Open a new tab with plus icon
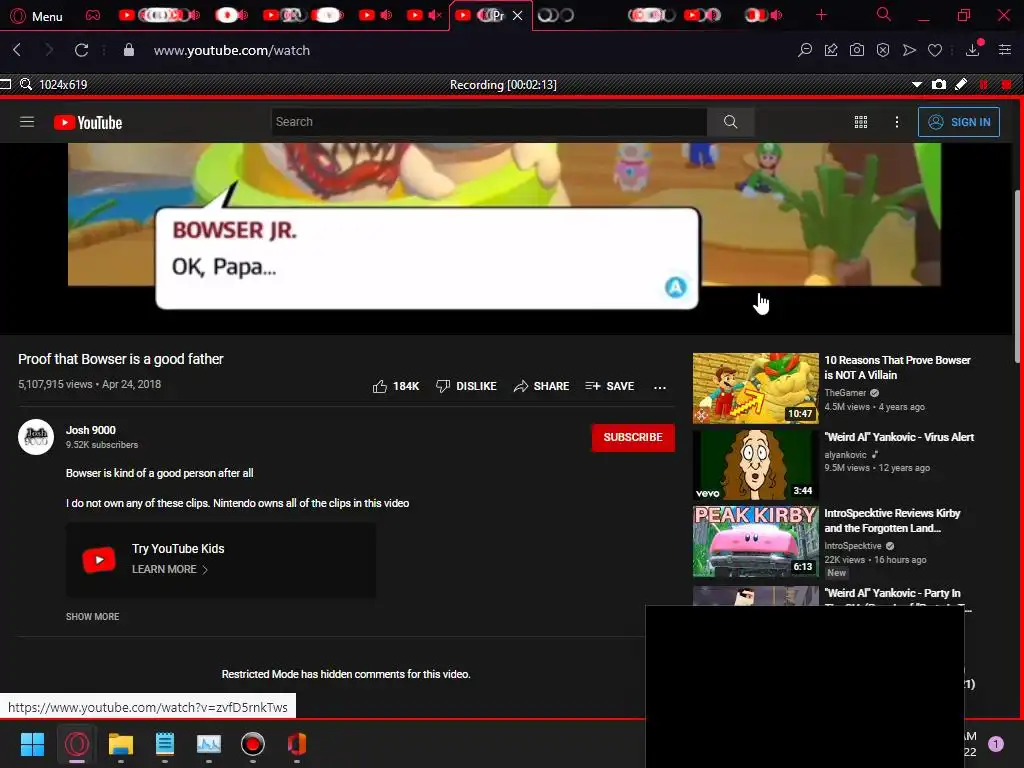Screen dimensions: 1024x768 821,14
